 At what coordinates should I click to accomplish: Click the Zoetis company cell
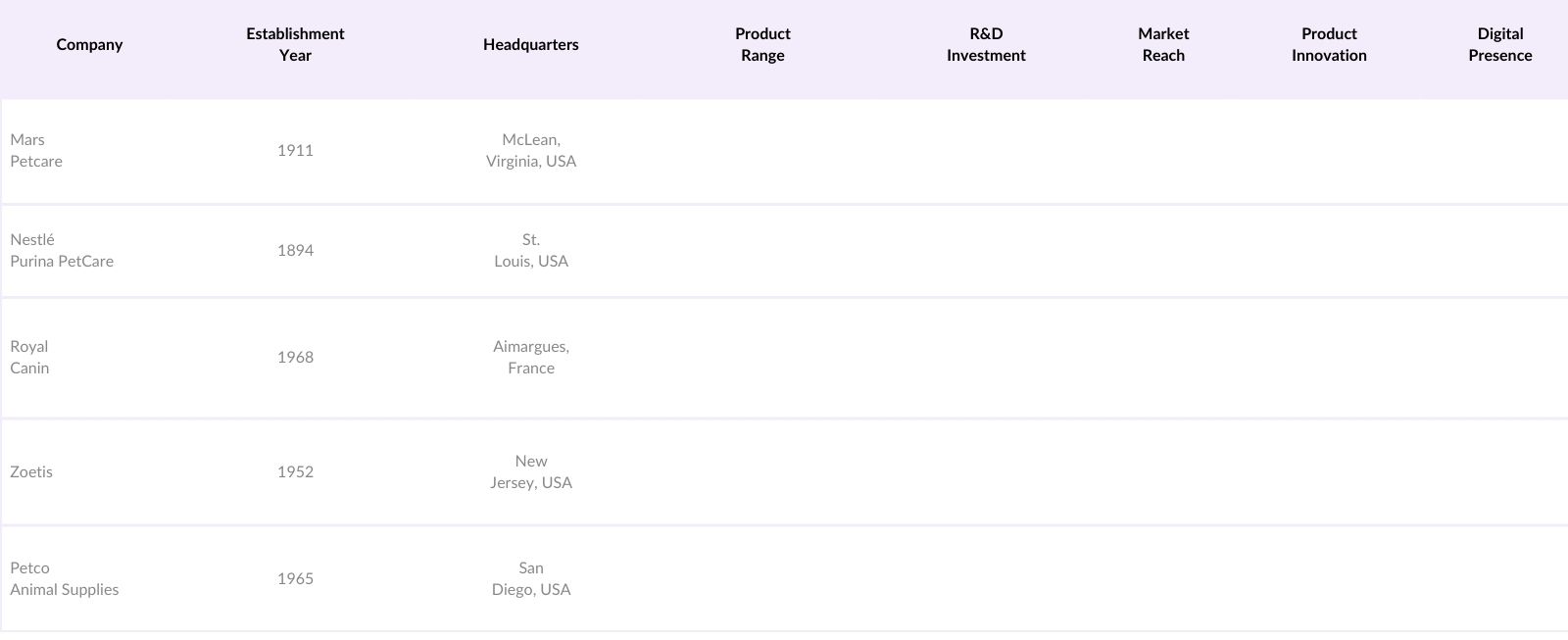click(x=31, y=471)
